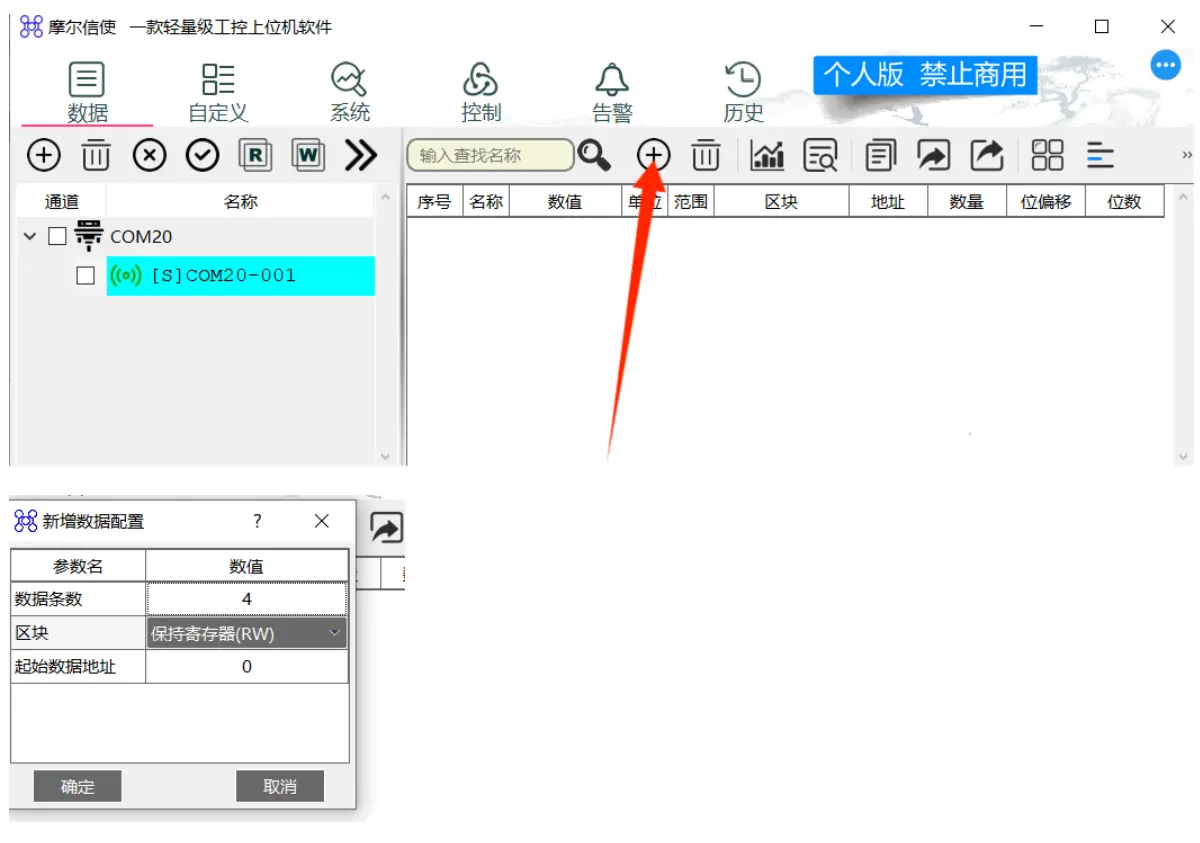Click the 范围 column header
Screen dimensions: 1200x843
[690, 201]
